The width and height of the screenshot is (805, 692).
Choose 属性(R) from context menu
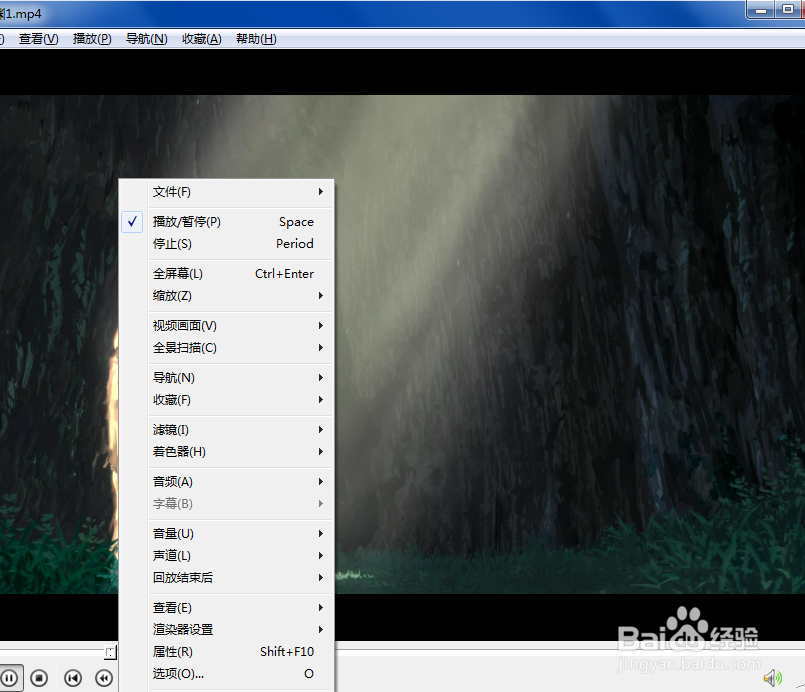226,652
